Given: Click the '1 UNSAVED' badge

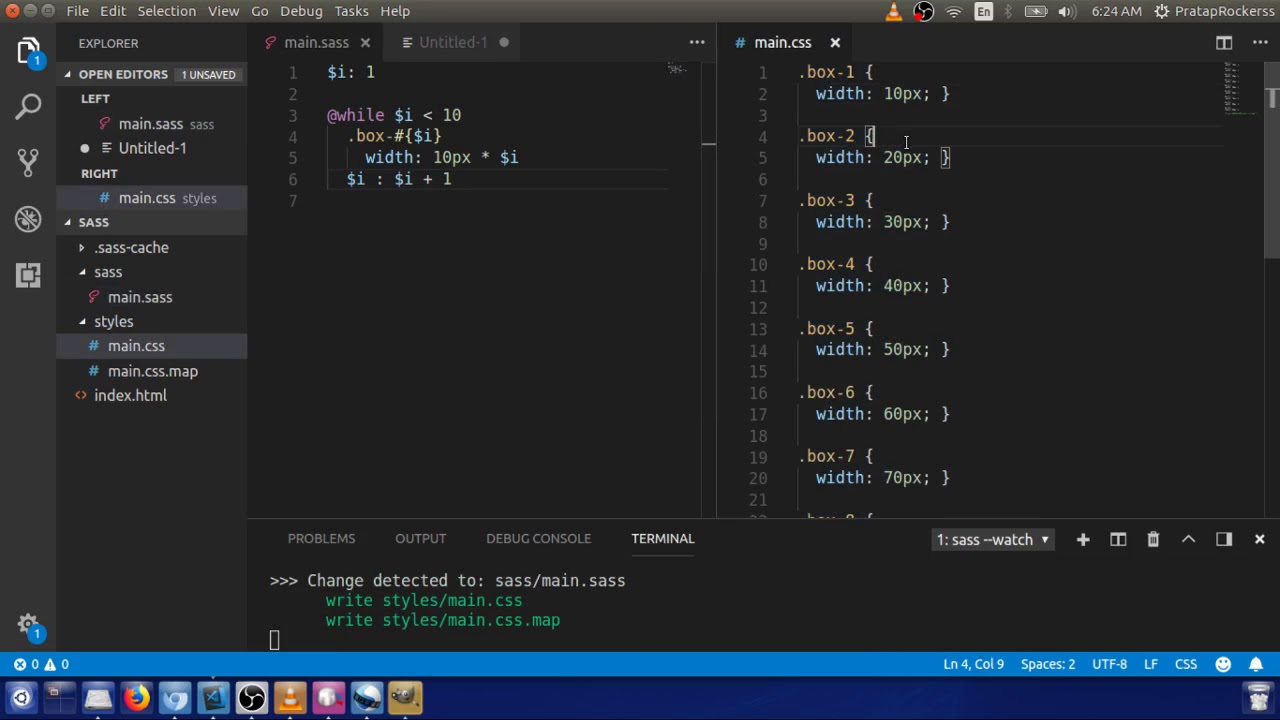Looking at the screenshot, I should (208, 74).
